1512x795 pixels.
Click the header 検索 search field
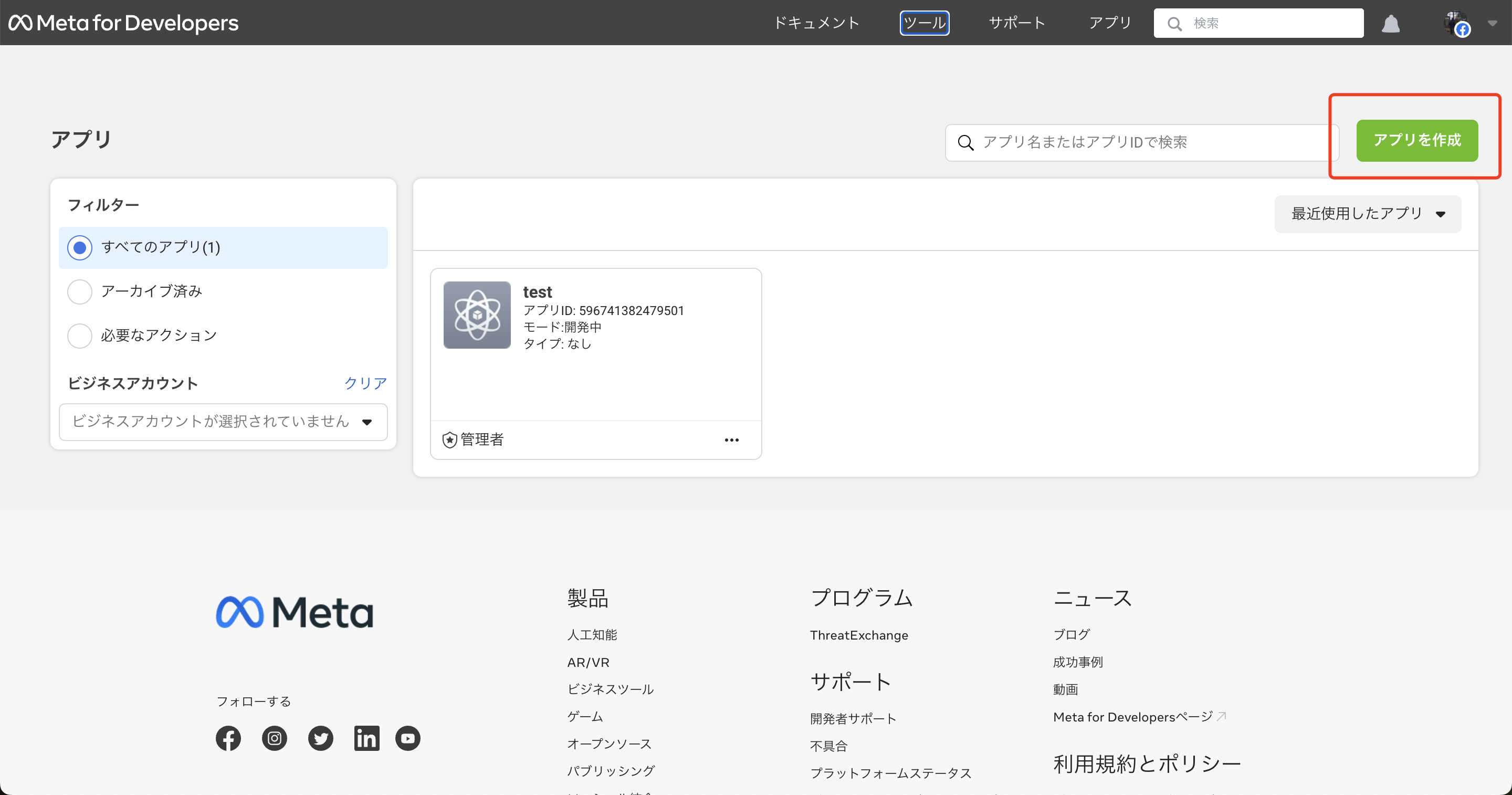(1258, 23)
